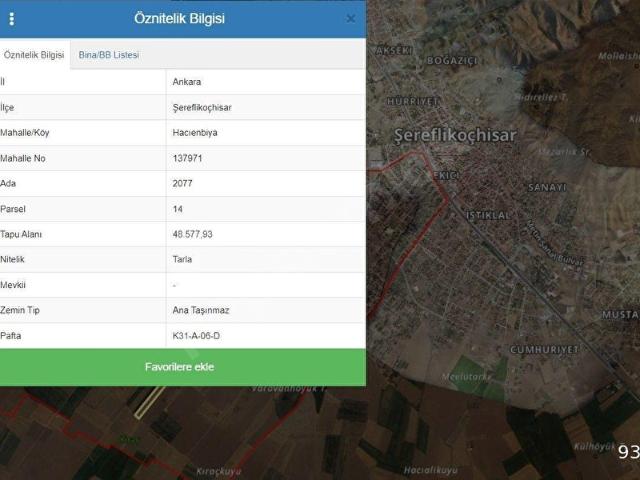Click the Zemin Tip field label

click(x=20, y=310)
